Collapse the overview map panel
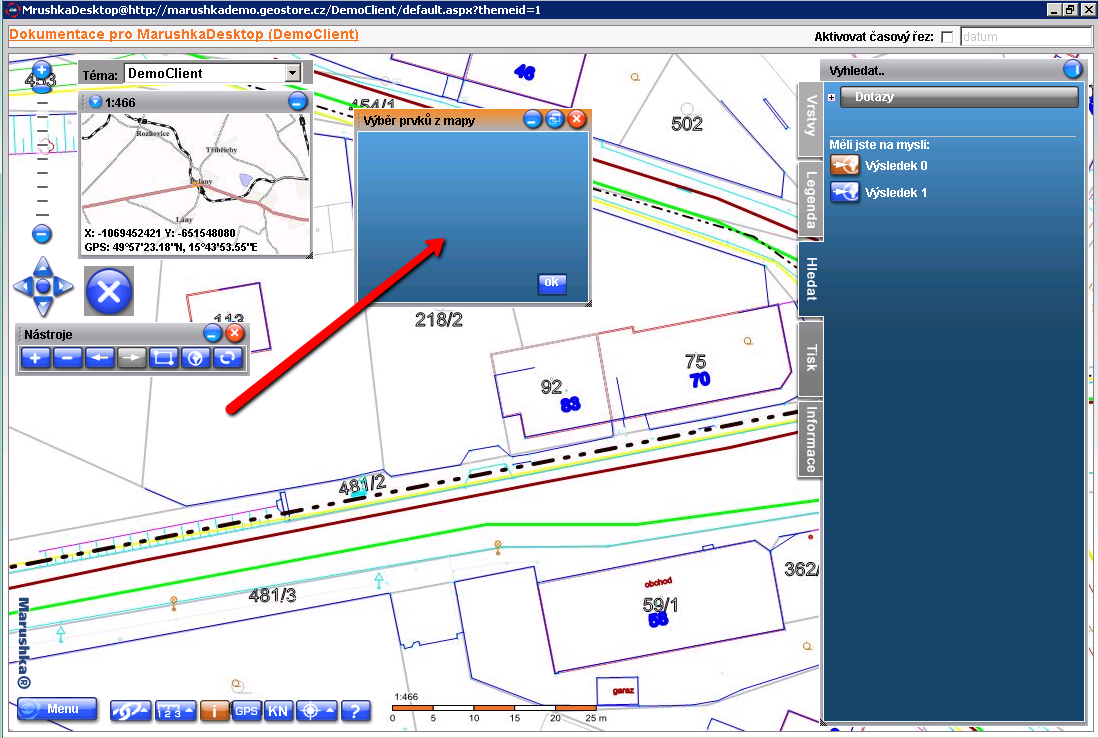 [297, 102]
